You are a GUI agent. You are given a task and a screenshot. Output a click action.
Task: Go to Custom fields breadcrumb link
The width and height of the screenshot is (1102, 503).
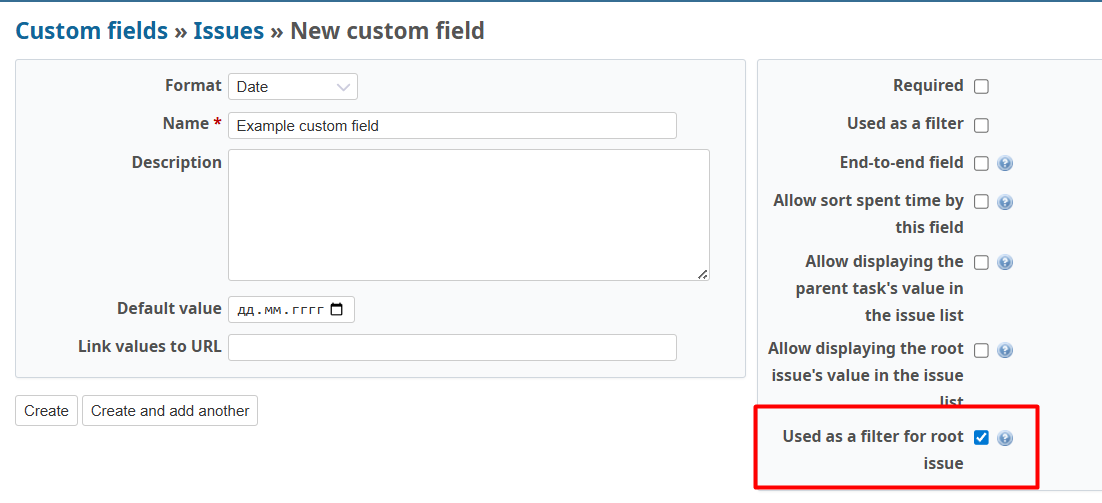pyautogui.click(x=91, y=31)
